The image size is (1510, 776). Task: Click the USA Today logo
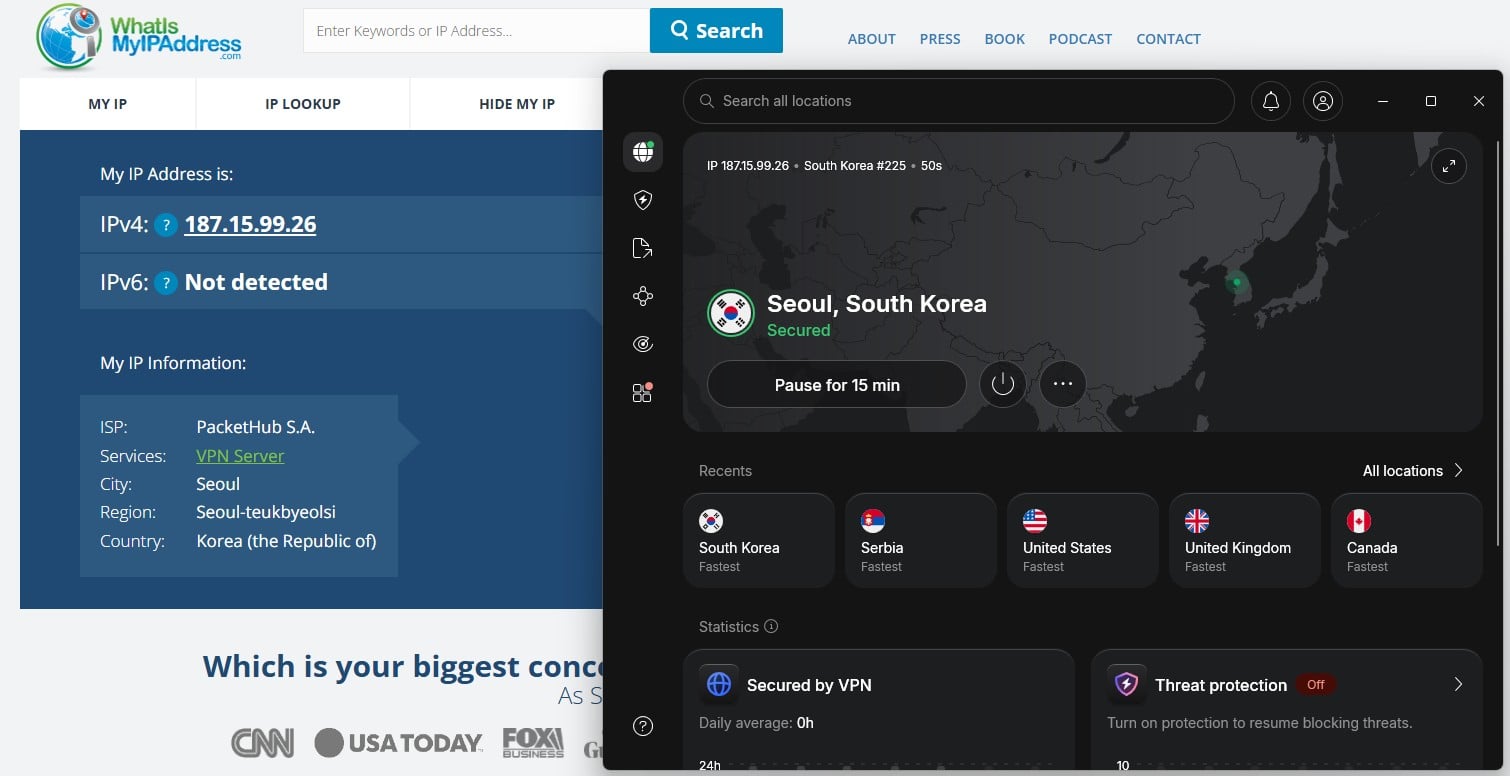pyautogui.click(x=399, y=743)
